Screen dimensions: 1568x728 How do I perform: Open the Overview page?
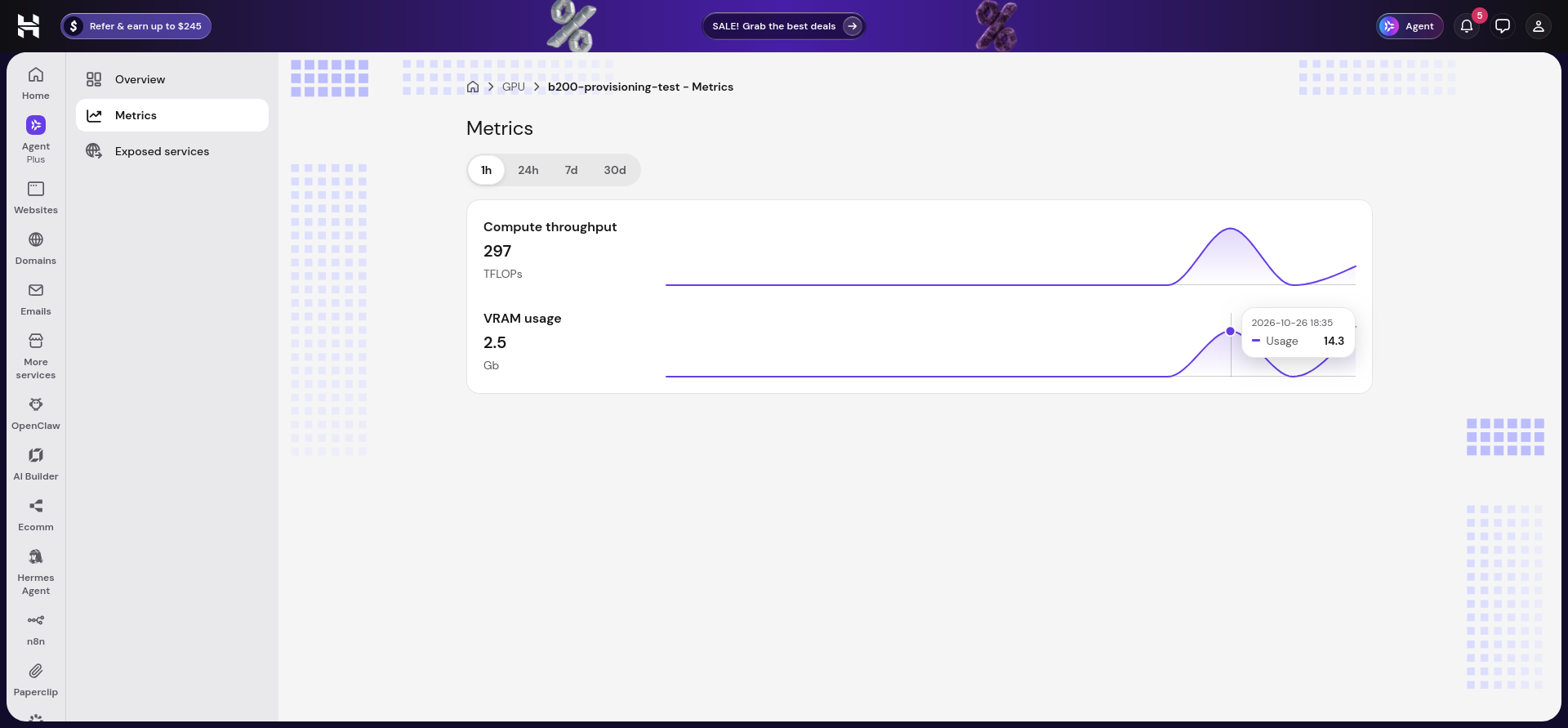click(x=172, y=79)
